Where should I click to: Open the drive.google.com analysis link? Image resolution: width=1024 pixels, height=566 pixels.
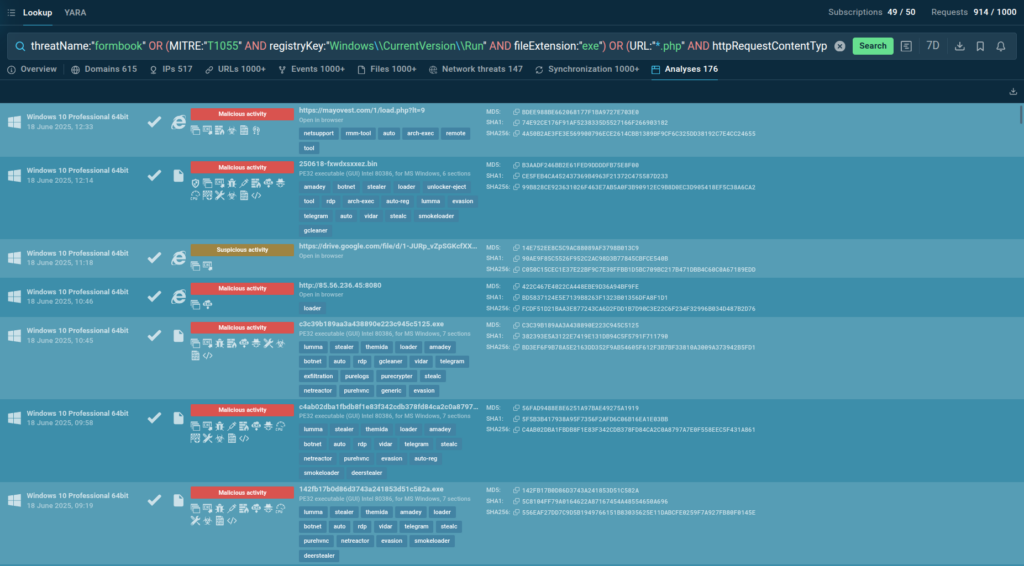click(387, 246)
